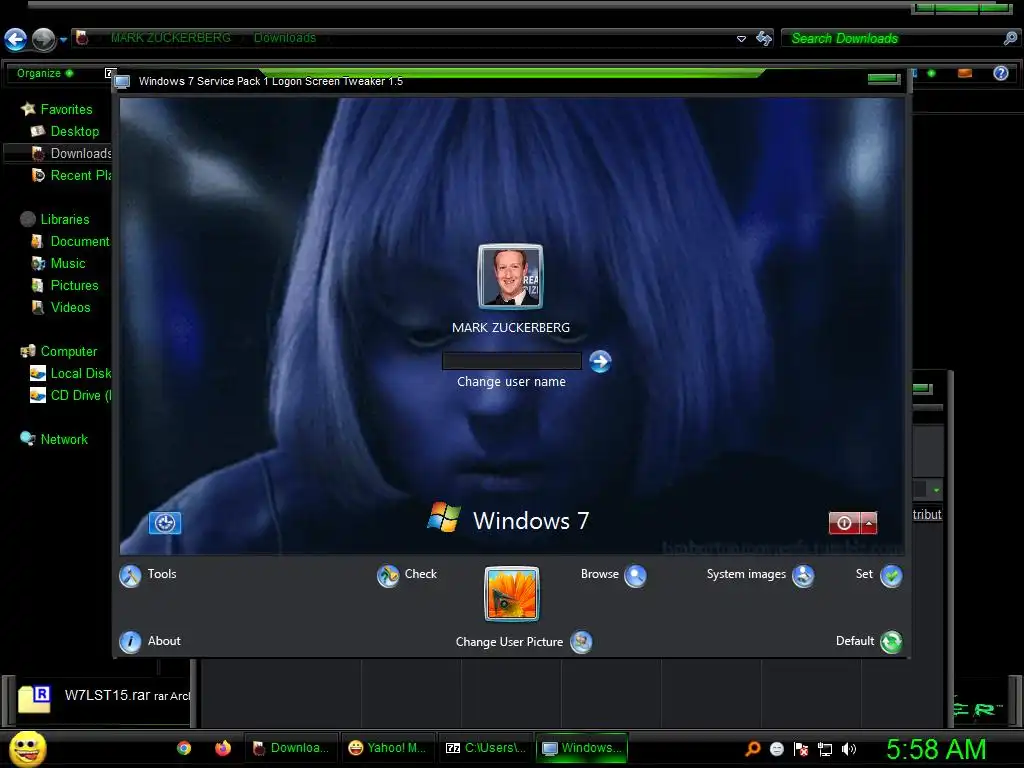Click the Set checkmark icon
Screen dimensions: 1024x768
tap(891, 575)
